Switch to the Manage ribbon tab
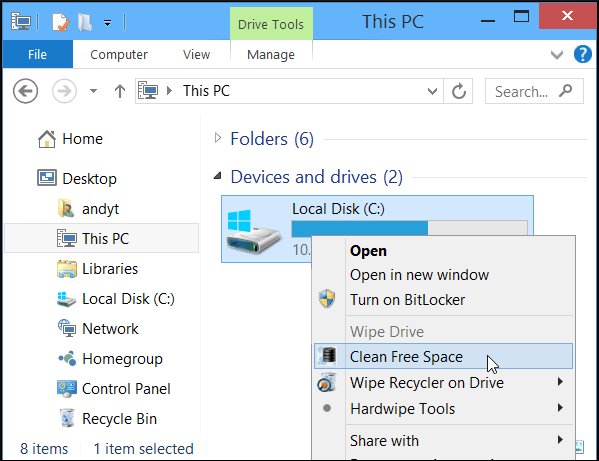Screen dimensions: 599x461 click(x=271, y=55)
